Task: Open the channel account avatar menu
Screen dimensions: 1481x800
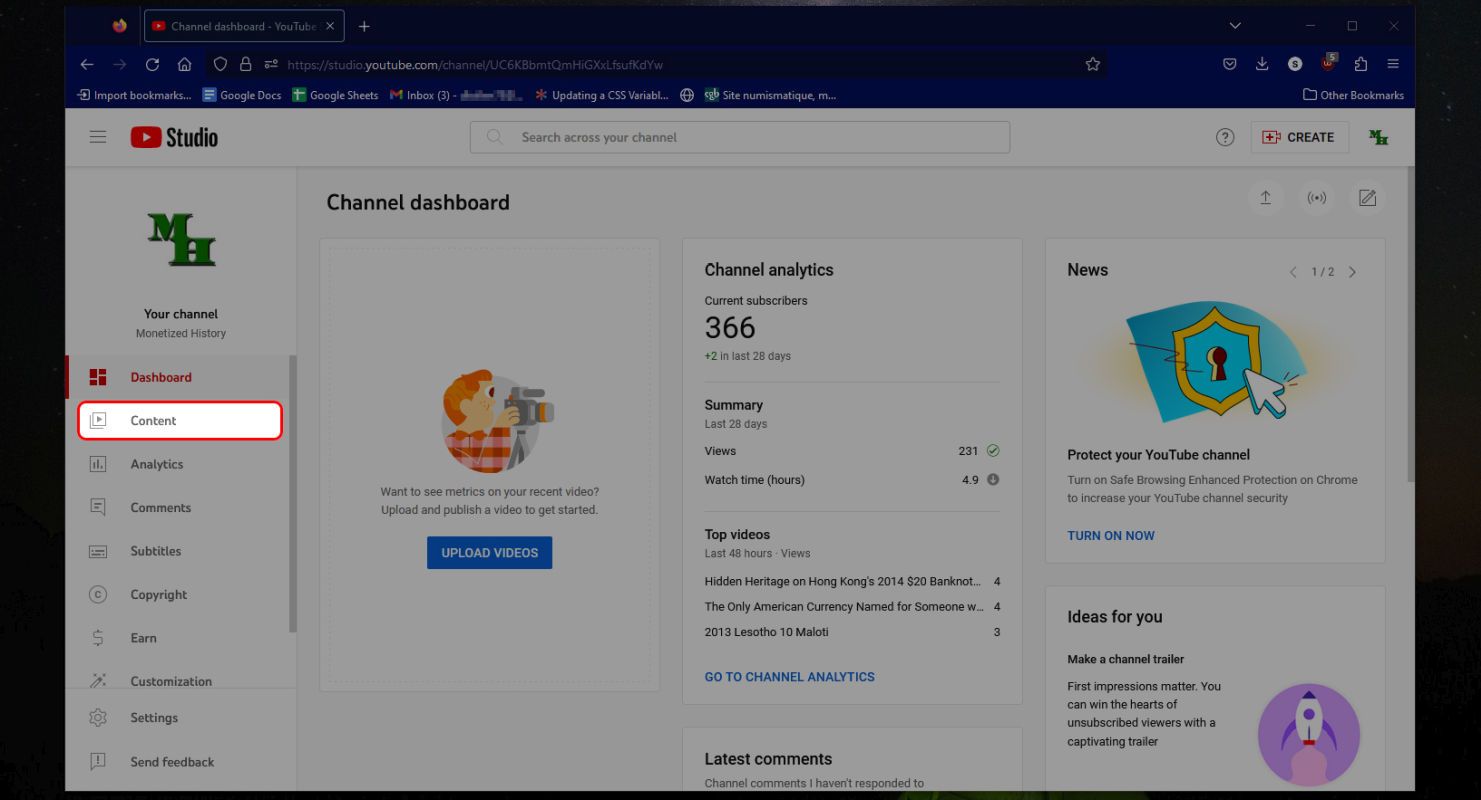Action: coord(1378,137)
